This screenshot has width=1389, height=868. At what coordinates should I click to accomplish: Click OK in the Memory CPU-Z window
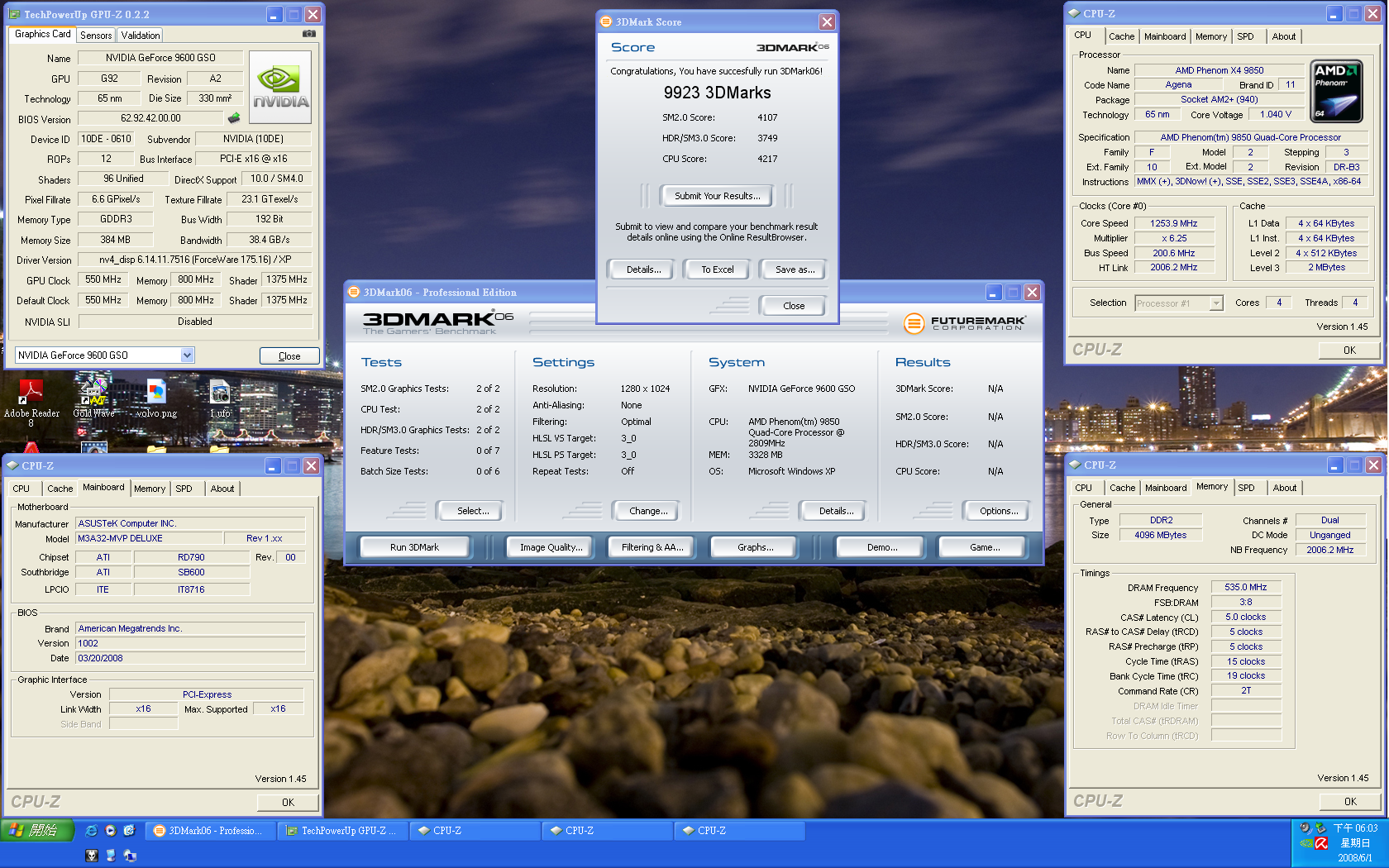click(1350, 801)
